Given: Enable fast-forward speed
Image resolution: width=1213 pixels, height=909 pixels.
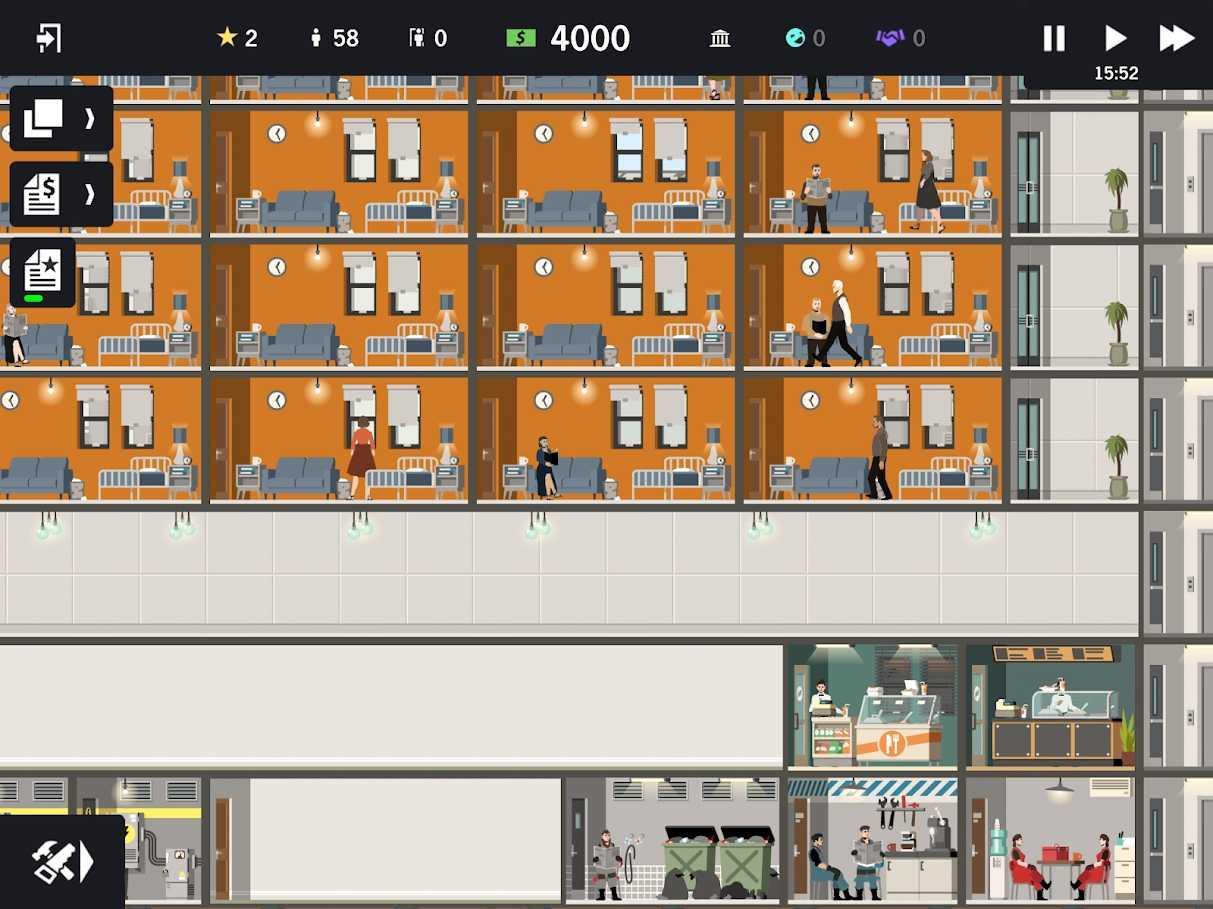Looking at the screenshot, I should [1177, 38].
